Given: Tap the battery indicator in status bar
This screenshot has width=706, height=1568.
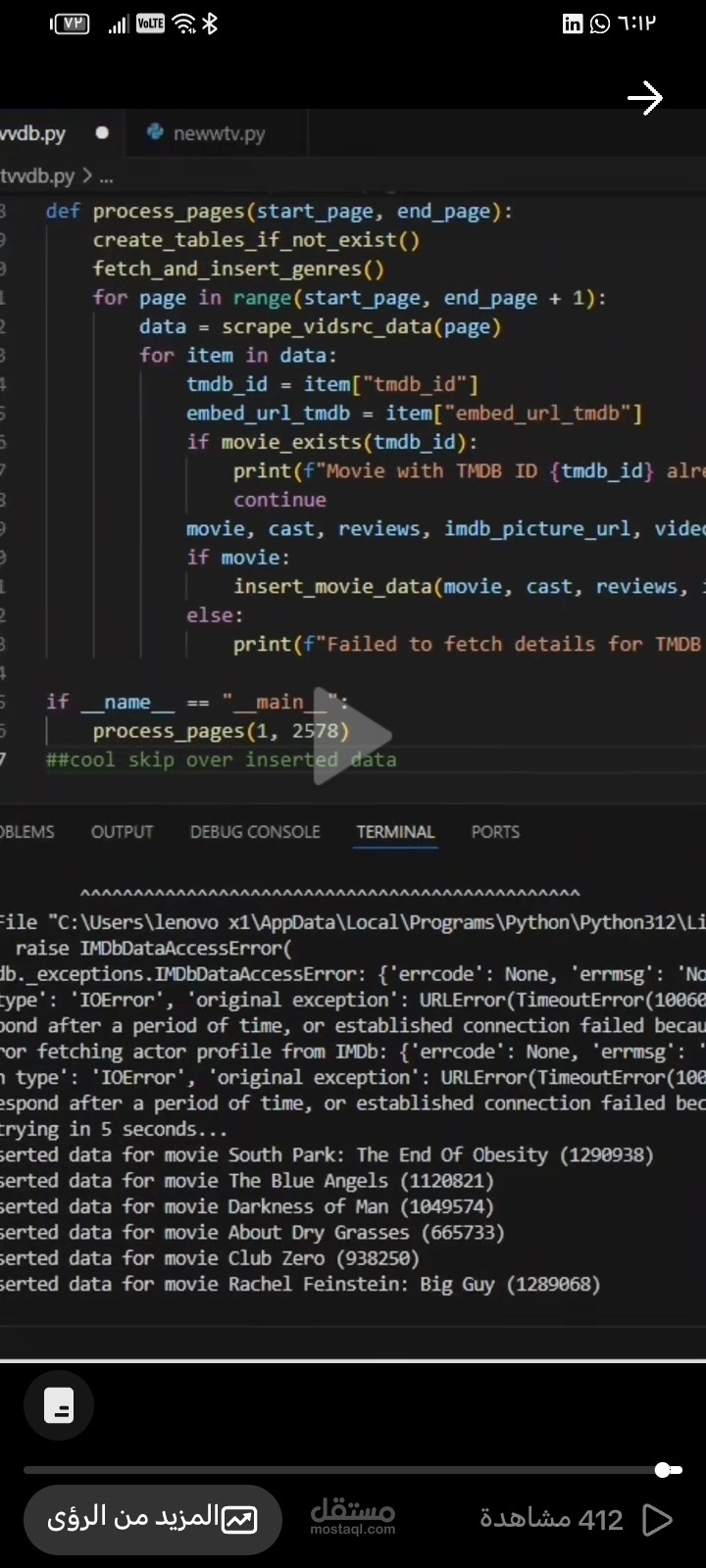Looking at the screenshot, I should point(71,24).
